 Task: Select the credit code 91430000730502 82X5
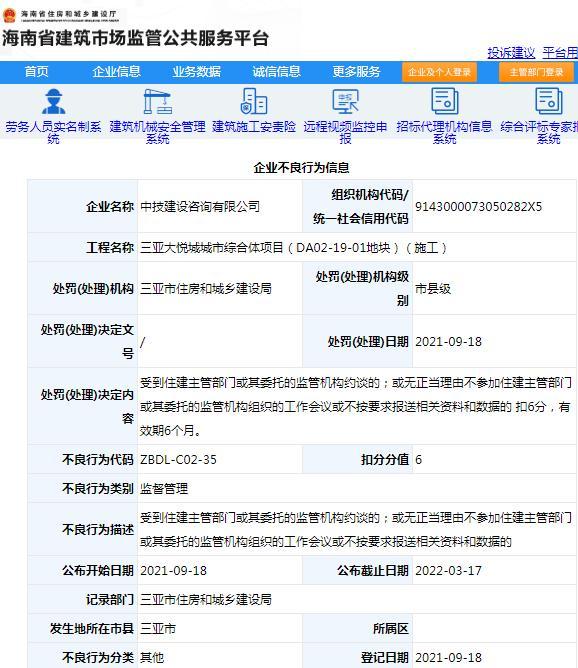coord(478,207)
